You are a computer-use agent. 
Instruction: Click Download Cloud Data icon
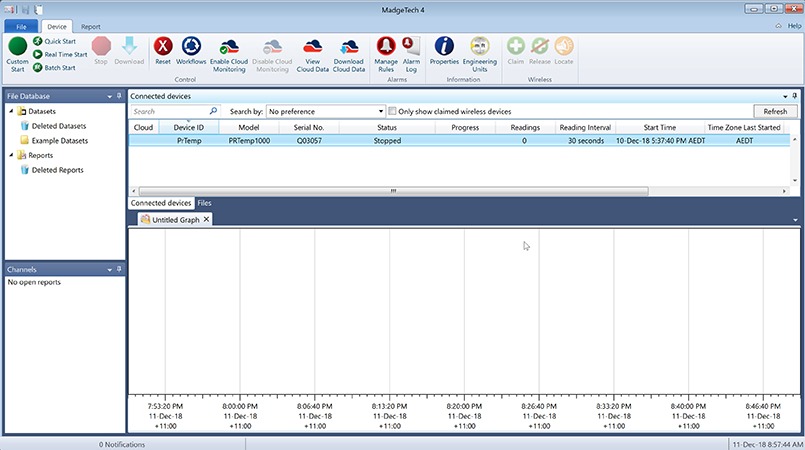tap(348, 46)
